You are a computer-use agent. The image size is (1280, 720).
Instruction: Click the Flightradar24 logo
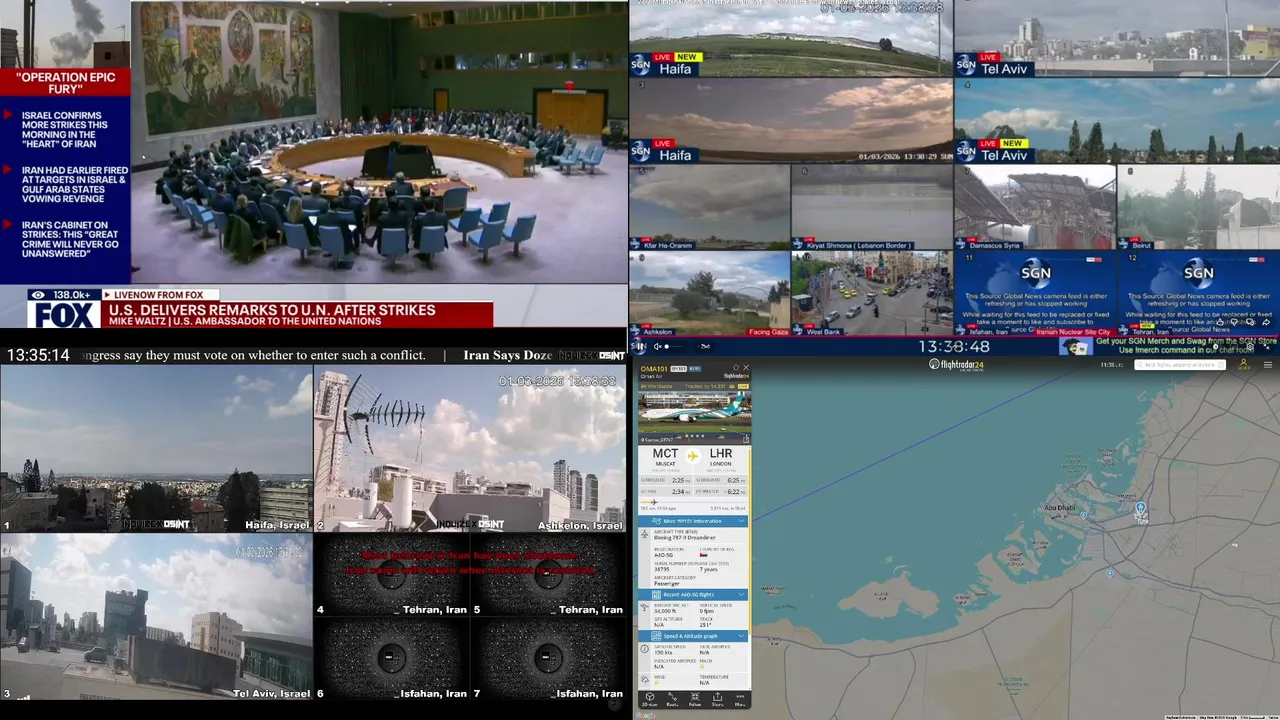(x=956, y=365)
